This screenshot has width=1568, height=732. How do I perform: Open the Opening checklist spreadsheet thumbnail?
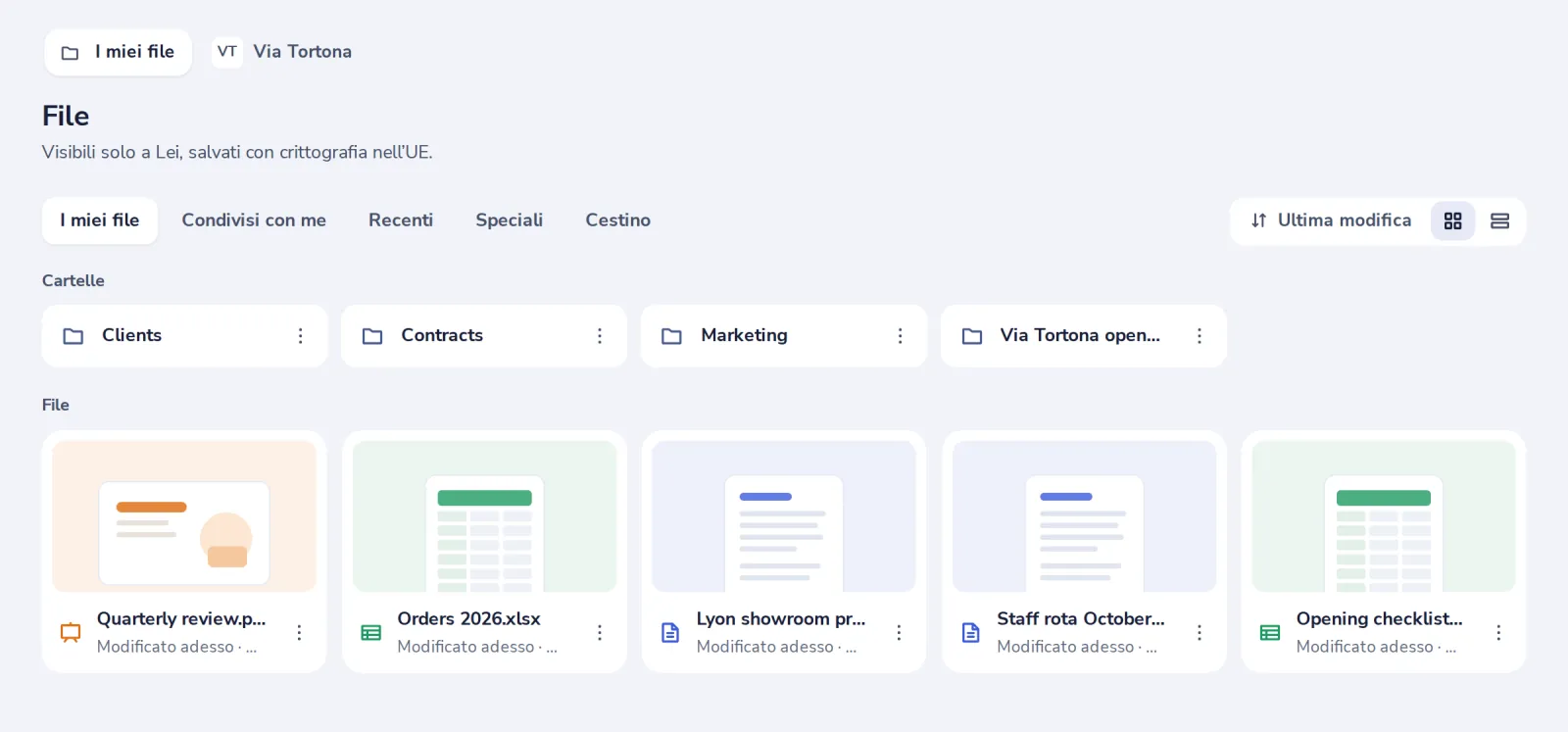(1384, 516)
